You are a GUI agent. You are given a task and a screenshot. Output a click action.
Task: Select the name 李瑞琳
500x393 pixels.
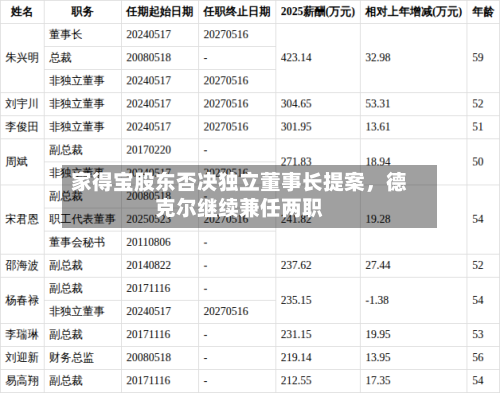(x=22, y=334)
